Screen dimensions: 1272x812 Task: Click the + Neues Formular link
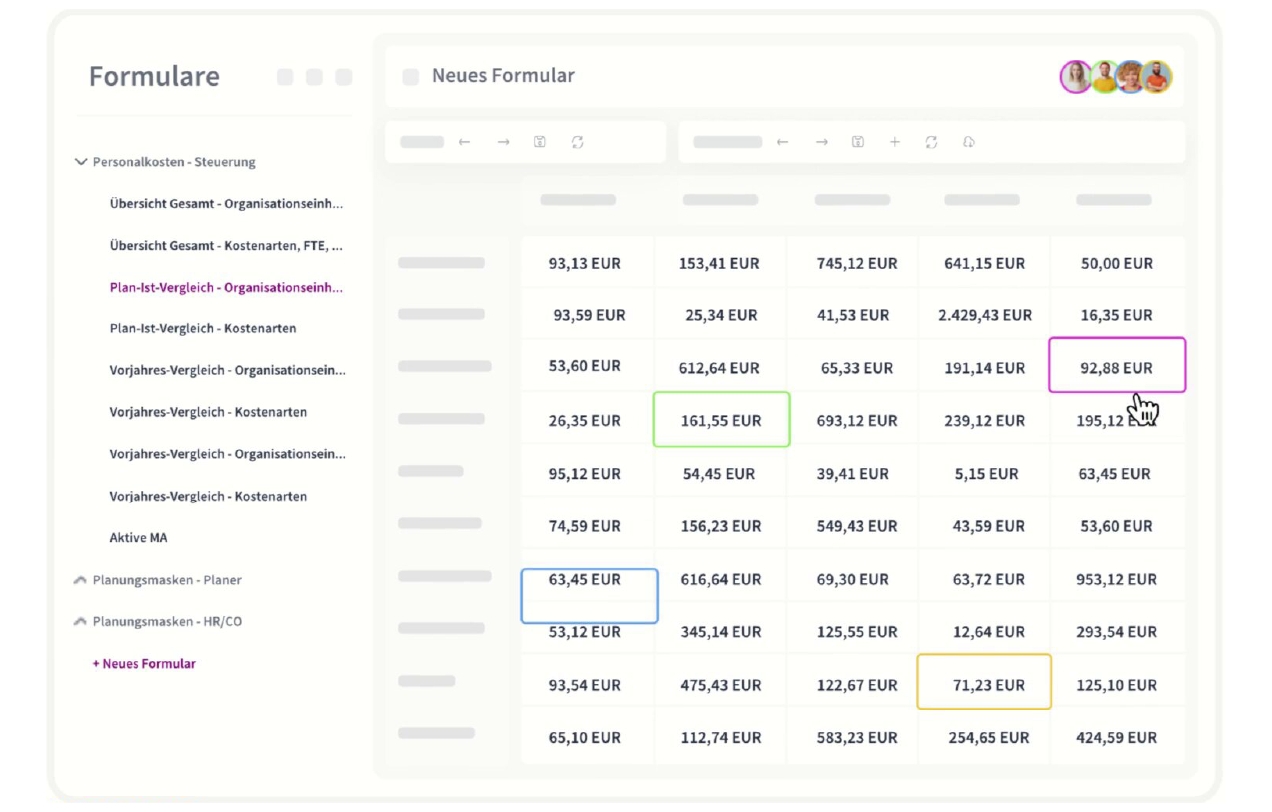coord(144,664)
